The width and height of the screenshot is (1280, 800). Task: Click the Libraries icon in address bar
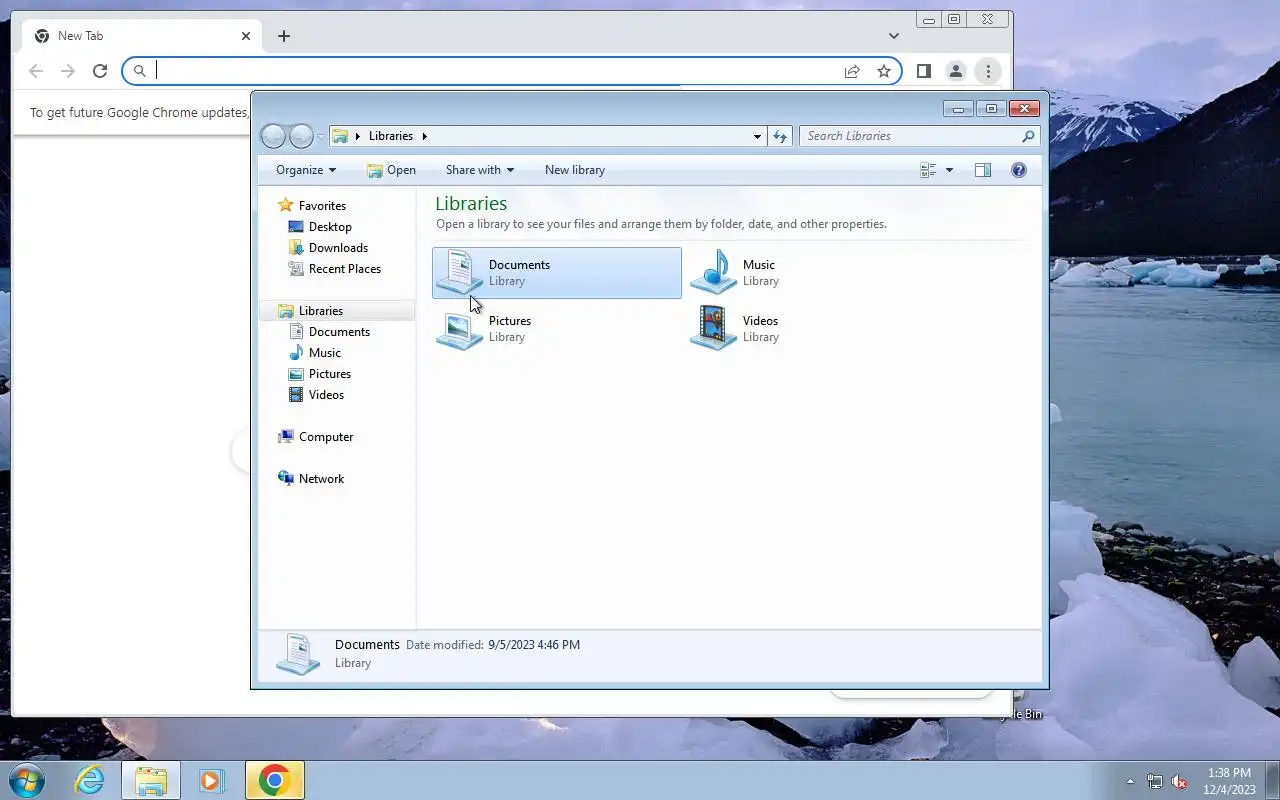(340, 136)
